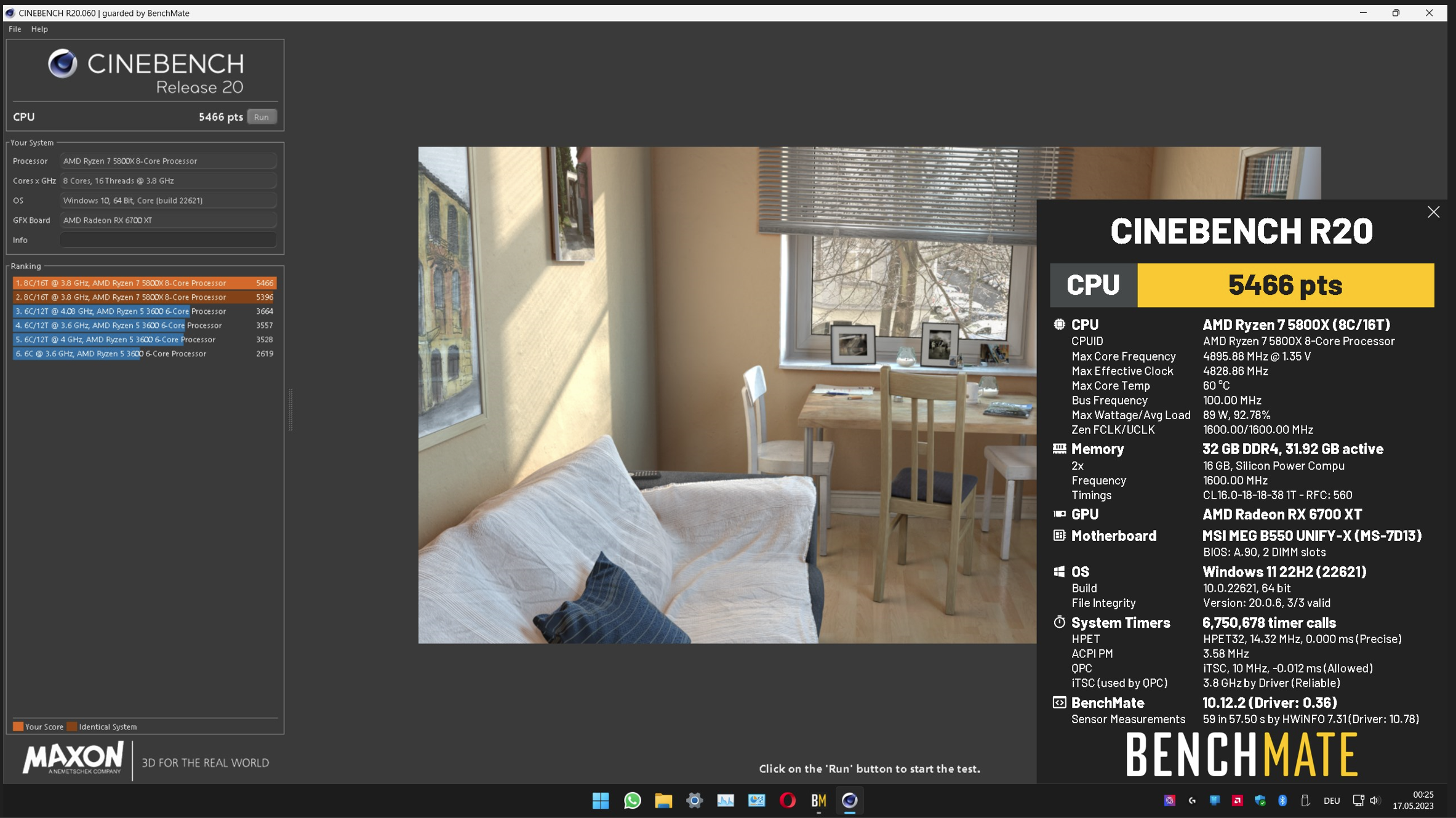Open BenchMate from the taskbar
1456x818 pixels.
tap(818, 800)
